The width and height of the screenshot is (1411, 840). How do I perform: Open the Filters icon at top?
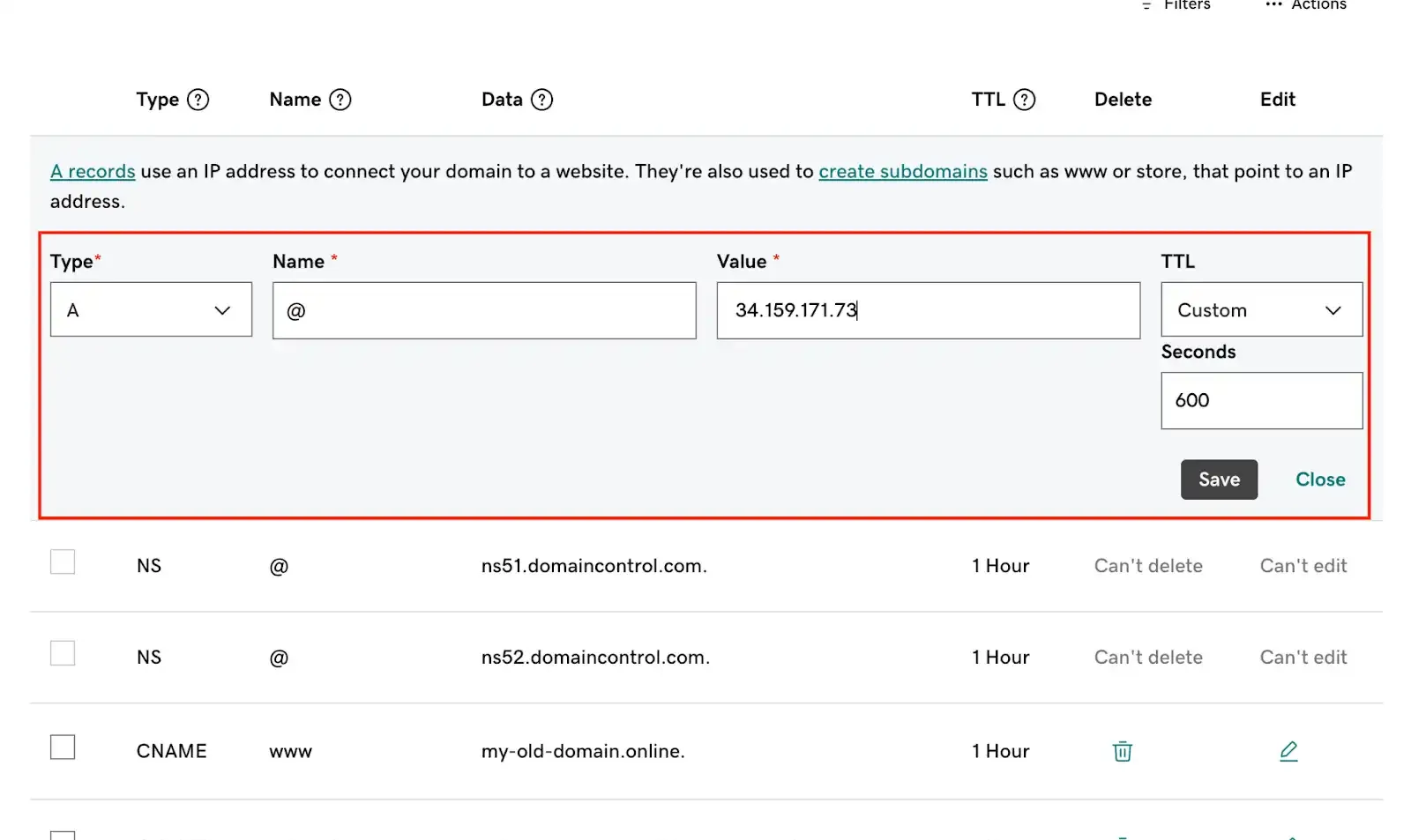point(1147,5)
